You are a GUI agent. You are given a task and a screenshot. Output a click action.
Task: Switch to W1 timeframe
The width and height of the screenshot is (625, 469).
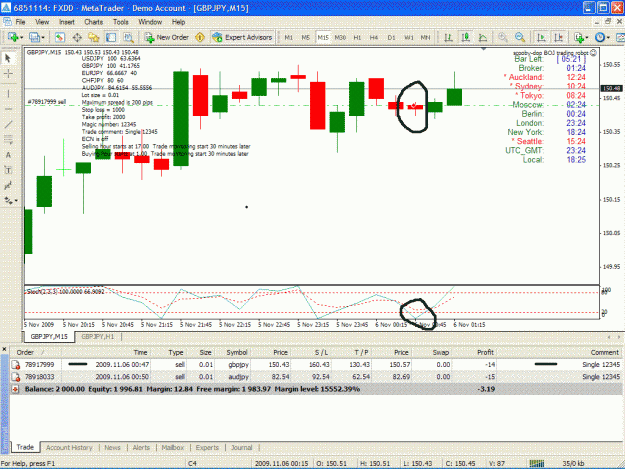tap(409, 37)
